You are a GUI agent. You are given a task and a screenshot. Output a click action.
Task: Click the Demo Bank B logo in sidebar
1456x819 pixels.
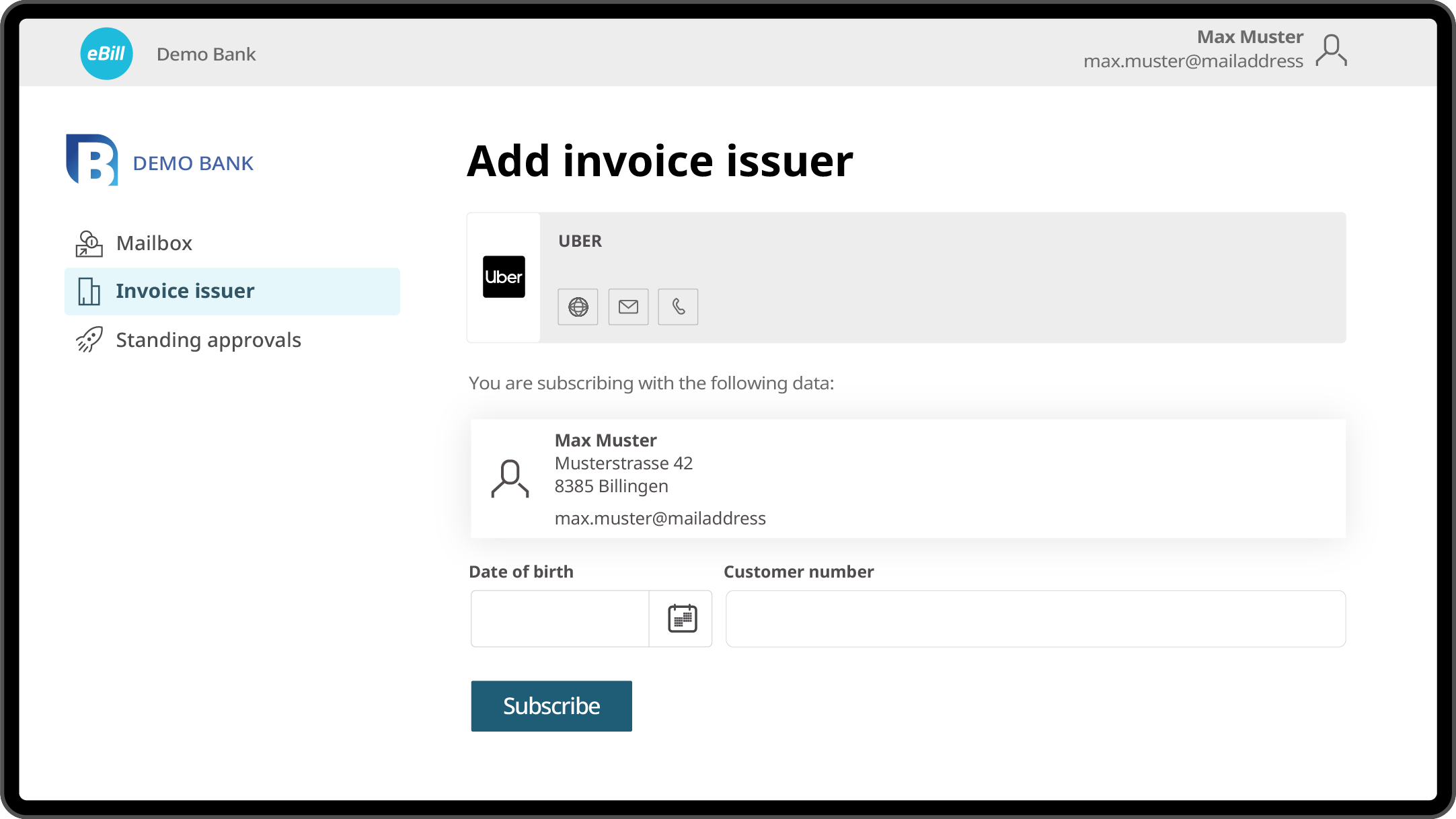[x=92, y=160]
